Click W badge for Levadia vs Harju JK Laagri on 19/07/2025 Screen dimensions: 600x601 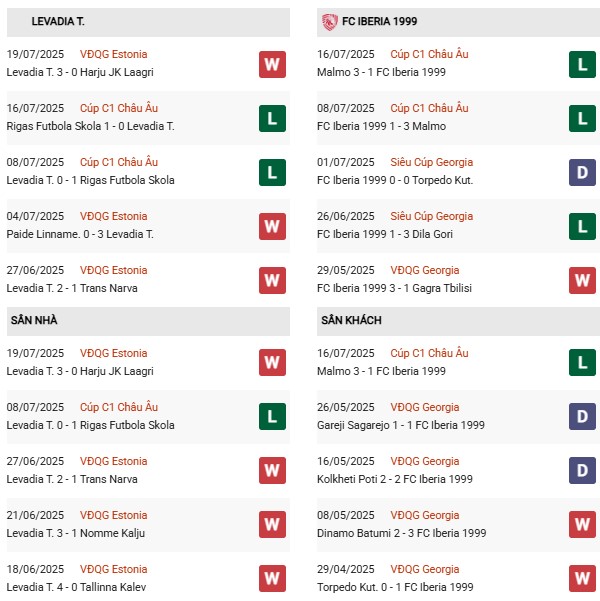point(271,65)
